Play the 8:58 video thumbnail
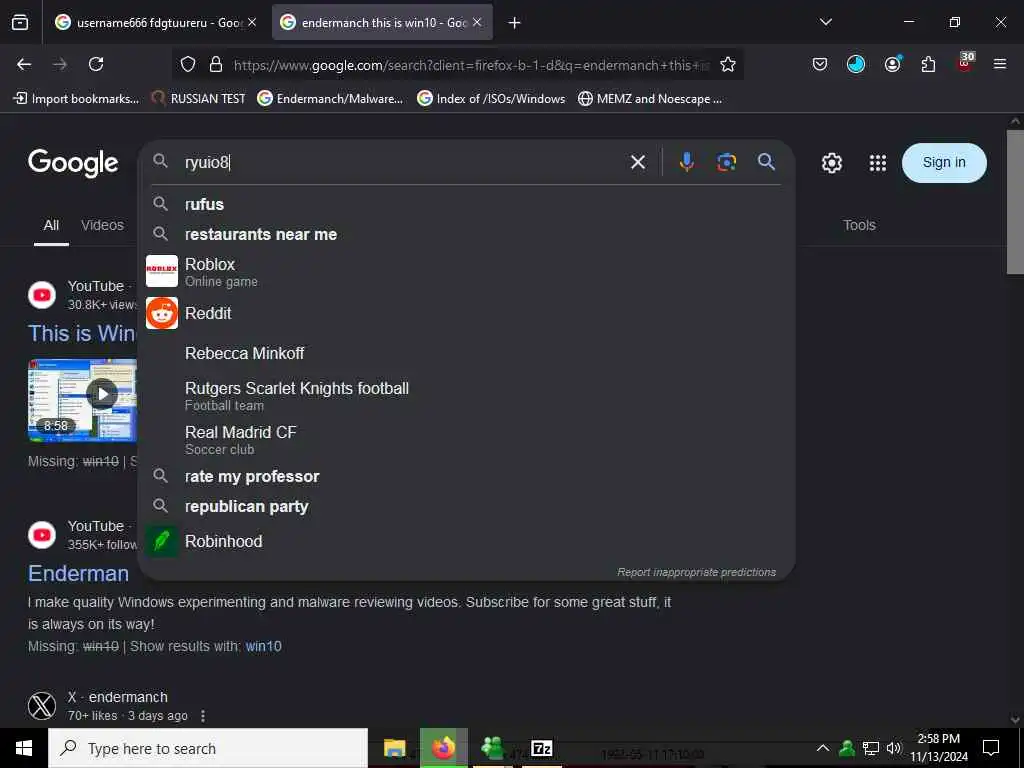This screenshot has height=768, width=1024. 82,400
